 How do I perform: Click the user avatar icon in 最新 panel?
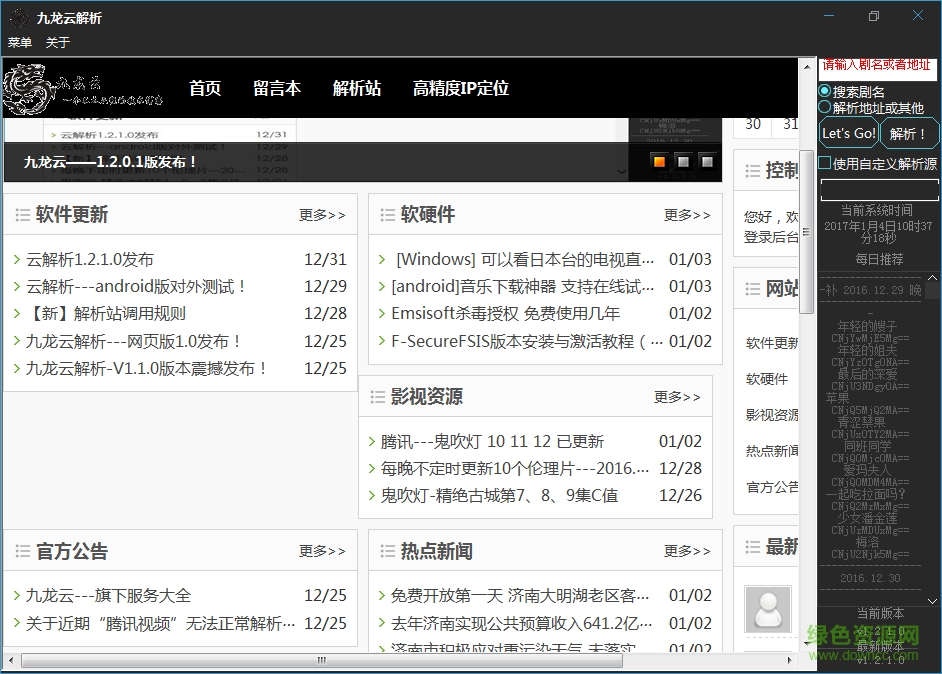click(768, 609)
